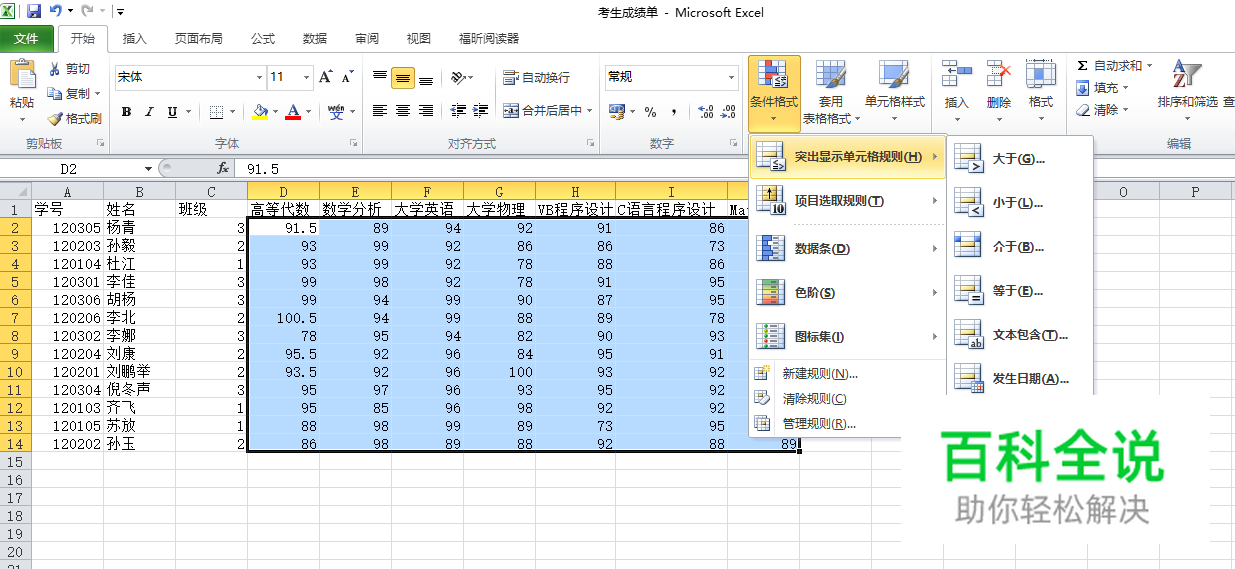Open the font size 11 dropdown
Viewport: 1235px width, 569px height.
point(306,77)
